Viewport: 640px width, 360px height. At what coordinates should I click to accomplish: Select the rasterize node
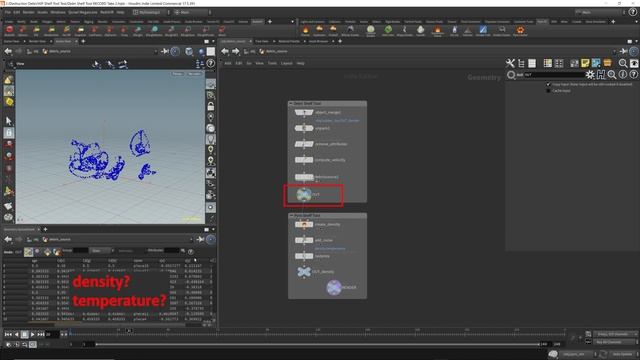pos(304,256)
